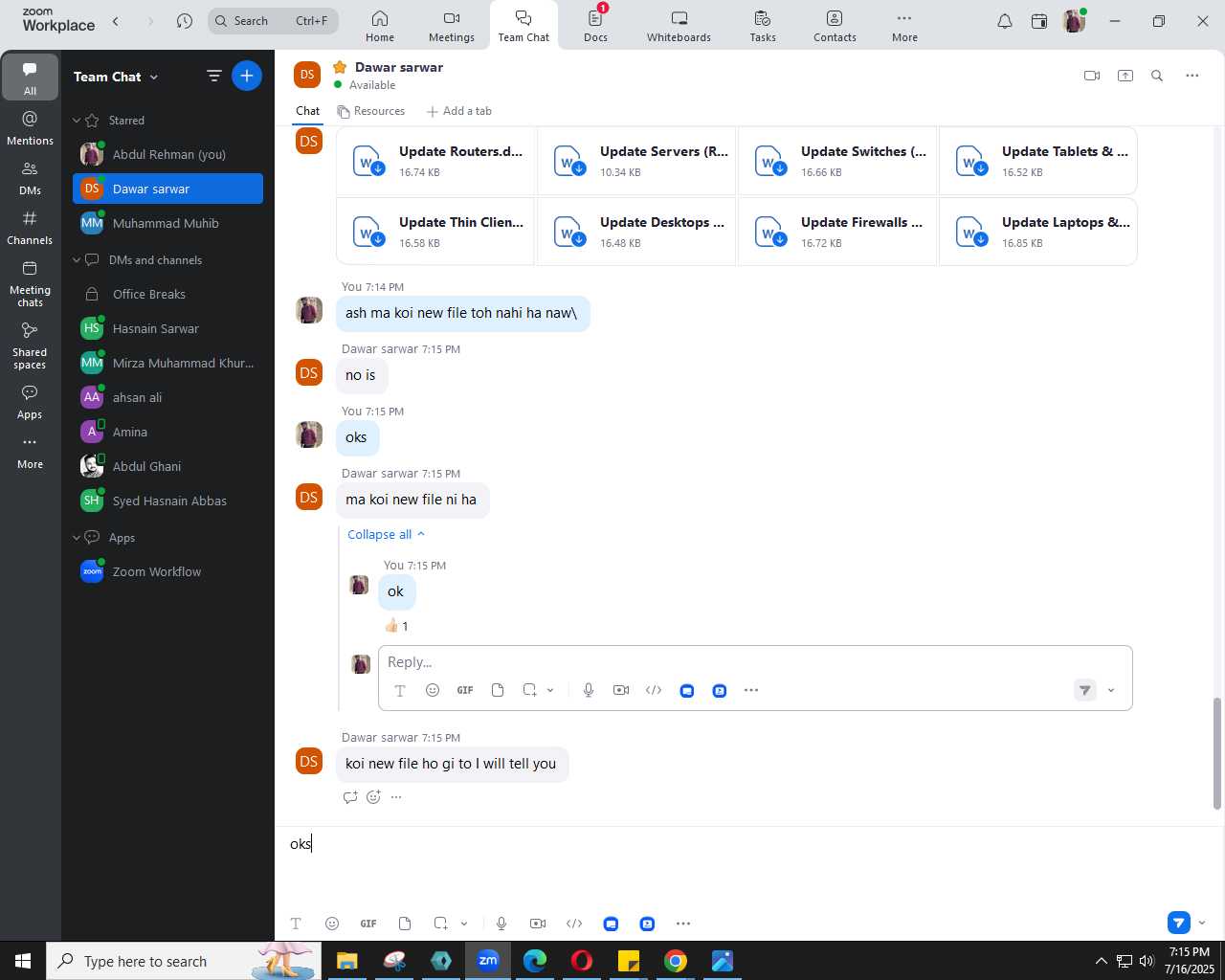
Task: Open the Channels sidebar section
Action: pyautogui.click(x=30, y=228)
